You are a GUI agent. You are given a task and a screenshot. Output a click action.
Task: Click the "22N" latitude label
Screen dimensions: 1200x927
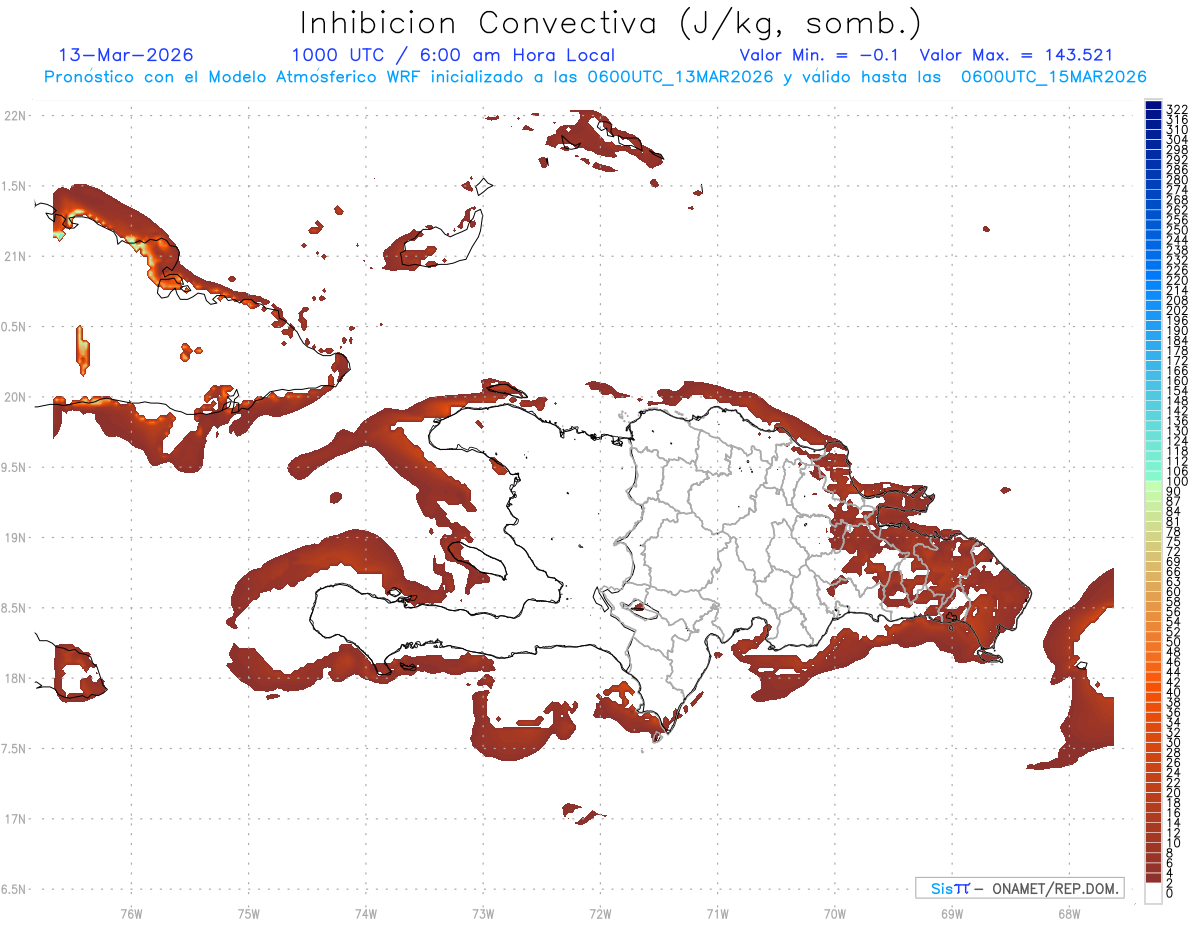(15, 115)
